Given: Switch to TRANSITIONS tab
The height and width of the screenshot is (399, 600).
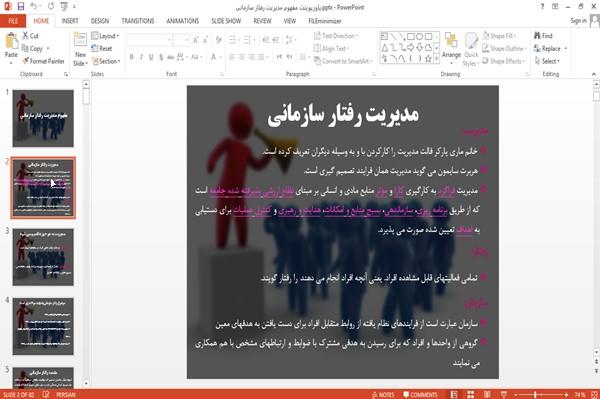Looking at the screenshot, I should (138, 21).
